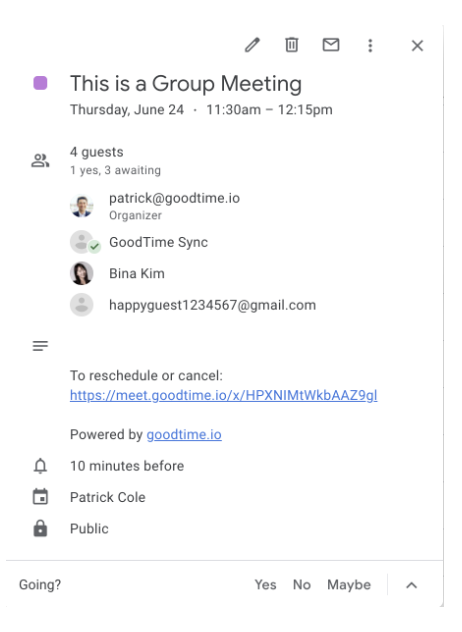Open the meet.goodtime.io reschedule link
The image size is (462, 632).
tap(224, 395)
